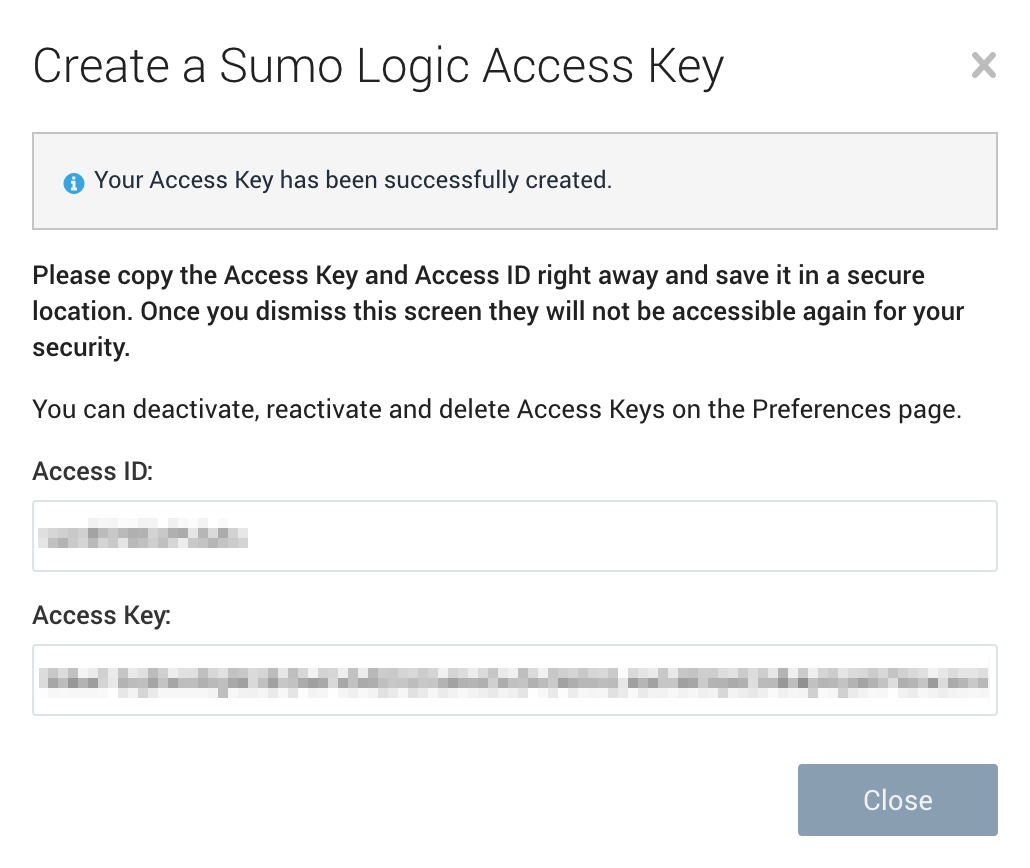Screen dimensions: 1030x868
Task: Click empty space in the success banner
Action: 800,182
